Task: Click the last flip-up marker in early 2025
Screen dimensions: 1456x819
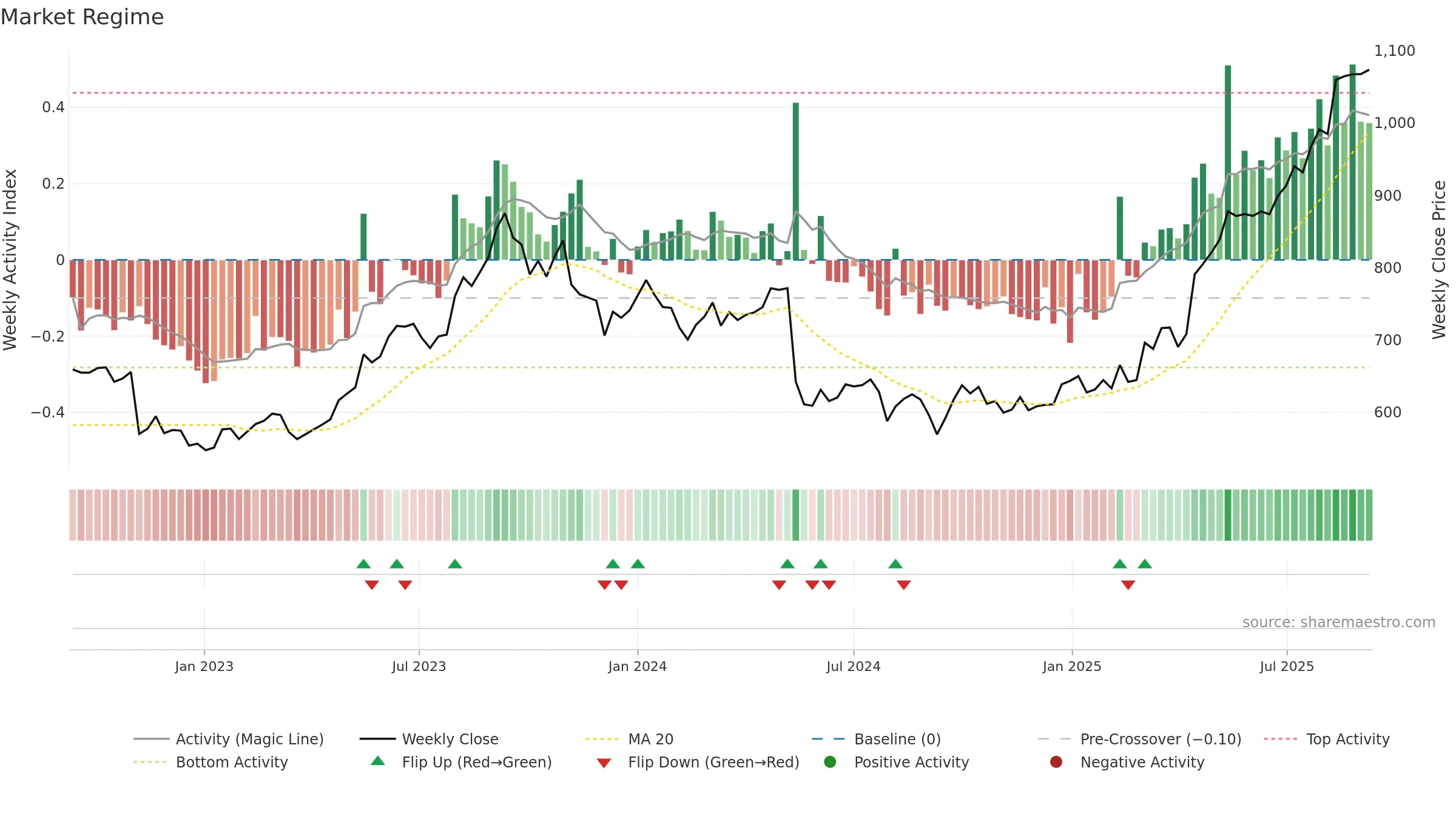Action: click(1145, 564)
